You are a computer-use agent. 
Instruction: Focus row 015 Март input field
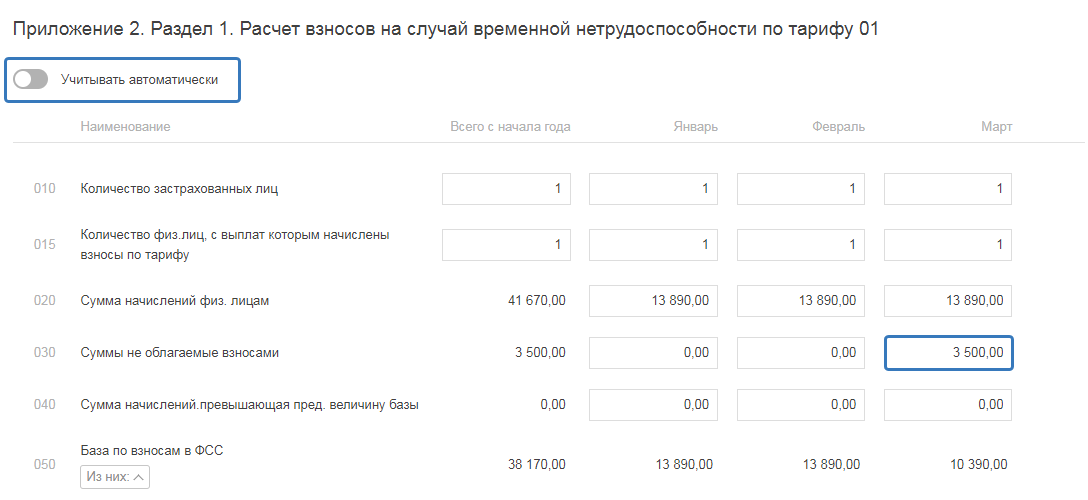948,245
